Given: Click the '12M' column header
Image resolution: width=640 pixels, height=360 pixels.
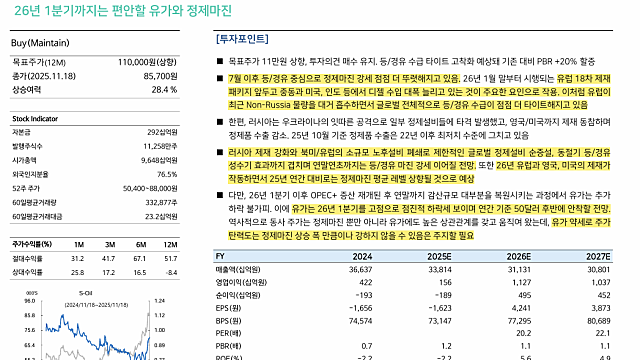Looking at the screenshot, I should (x=171, y=244).
